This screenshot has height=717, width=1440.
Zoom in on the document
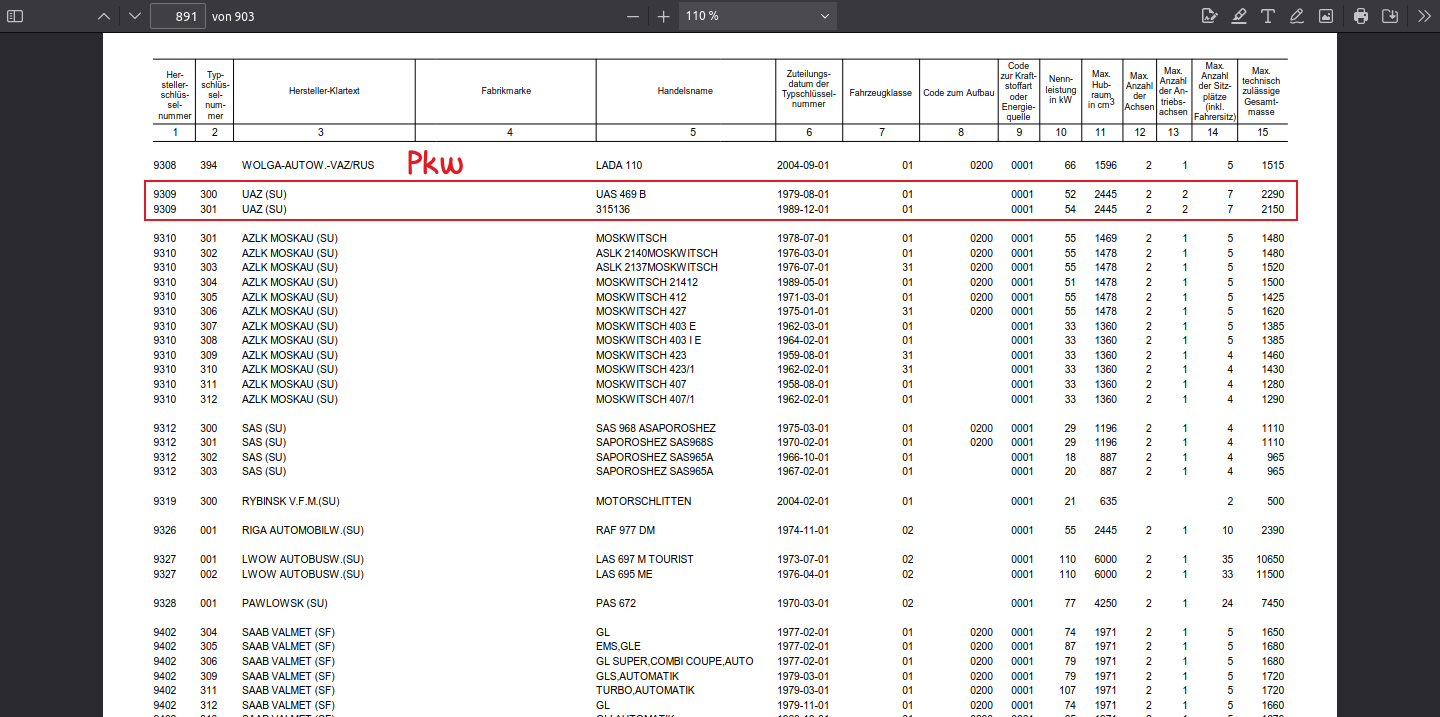pyautogui.click(x=663, y=16)
